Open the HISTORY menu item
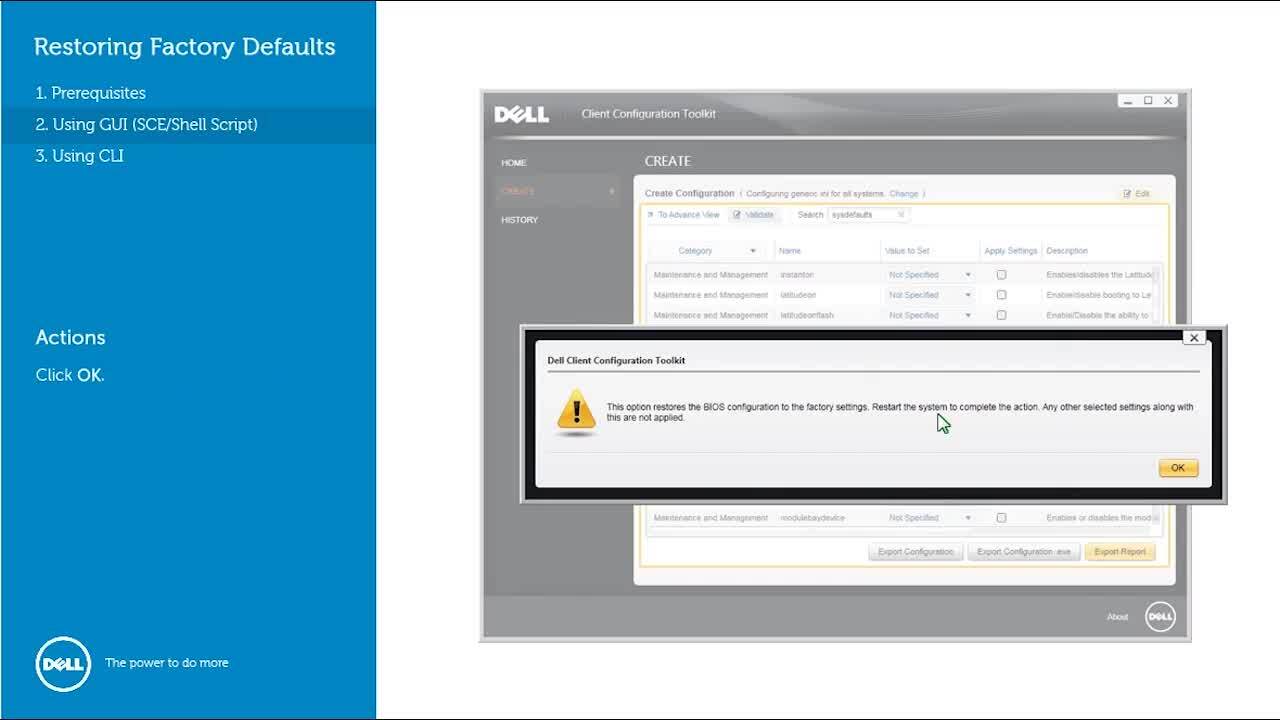 tap(519, 220)
